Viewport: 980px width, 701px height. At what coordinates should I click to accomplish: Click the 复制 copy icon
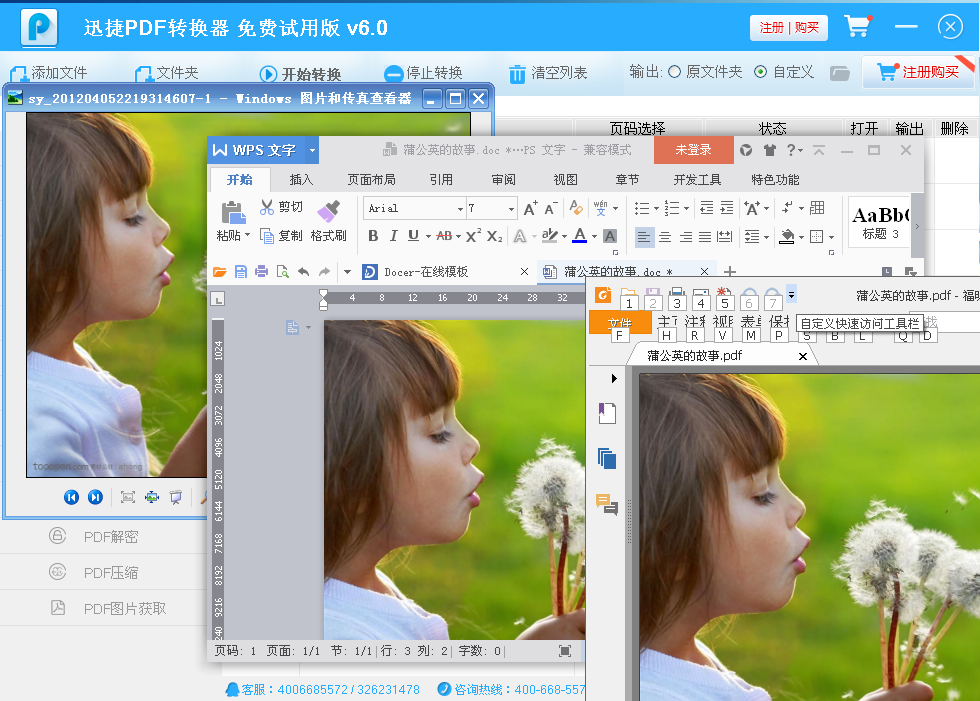(x=267, y=236)
